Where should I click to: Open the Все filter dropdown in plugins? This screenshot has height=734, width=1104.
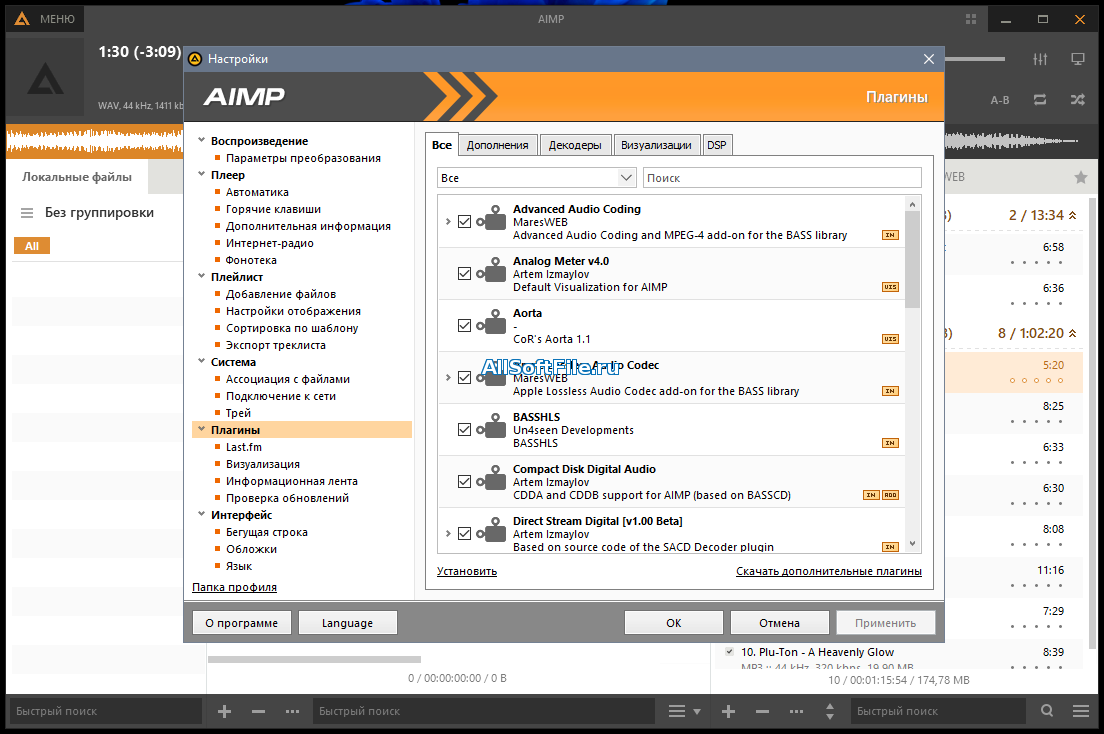pyautogui.click(x=537, y=178)
